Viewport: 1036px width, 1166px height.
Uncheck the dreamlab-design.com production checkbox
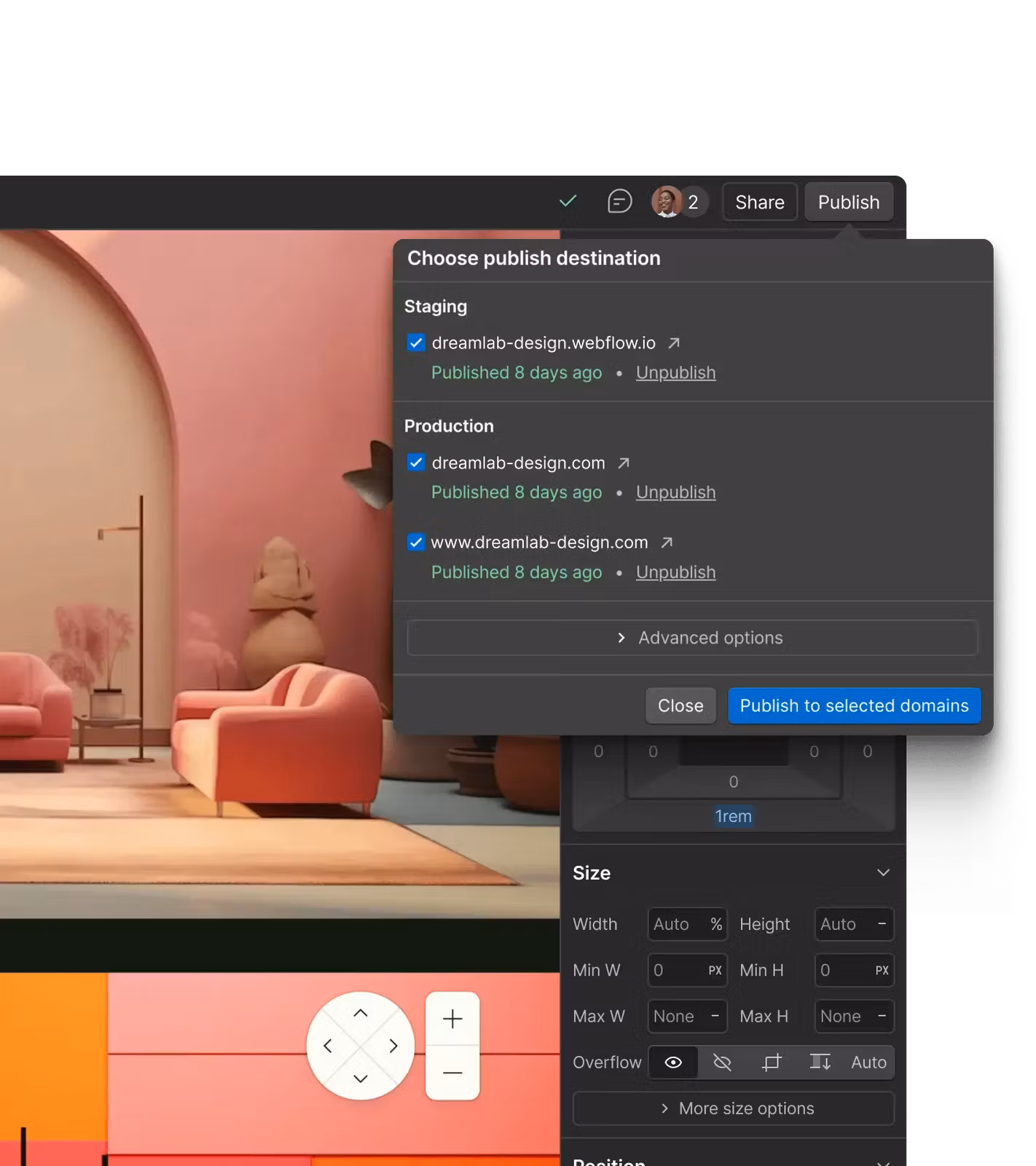click(x=416, y=463)
